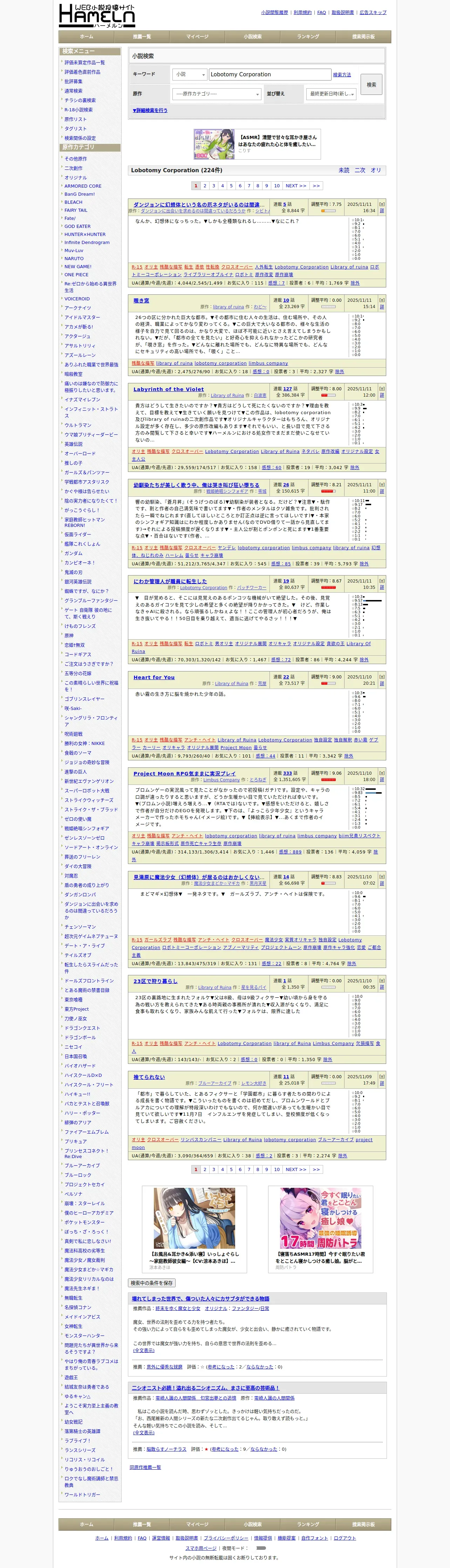
Task: Open 広告スキップ link in the header
Action: (373, 12)
